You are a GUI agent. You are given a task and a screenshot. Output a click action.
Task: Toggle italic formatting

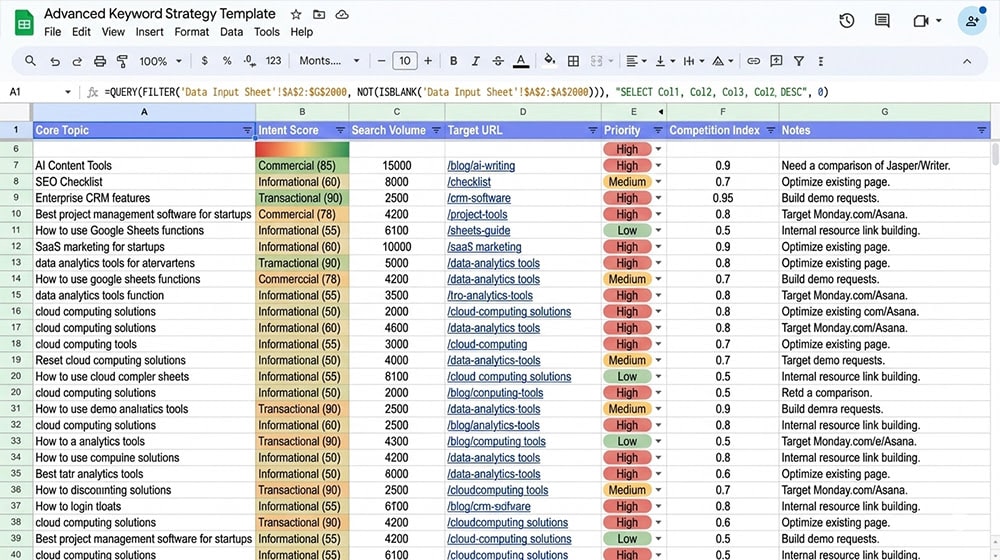[475, 61]
